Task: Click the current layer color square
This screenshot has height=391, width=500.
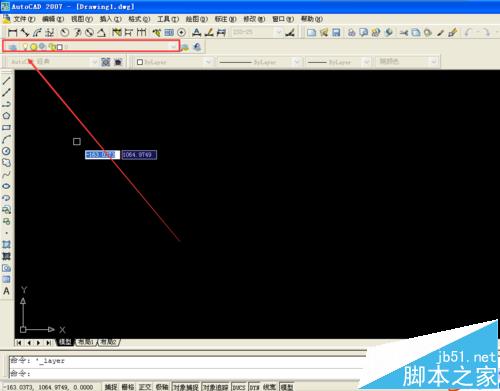Action: pos(60,47)
